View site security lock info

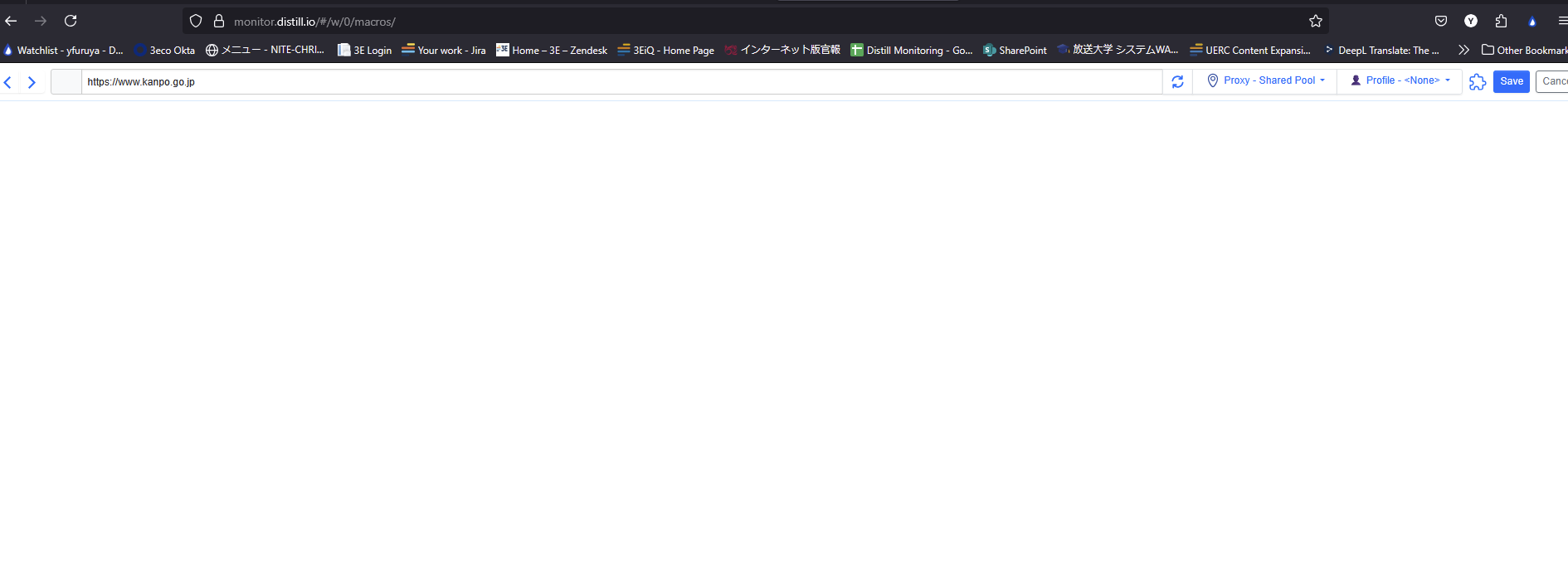click(219, 22)
